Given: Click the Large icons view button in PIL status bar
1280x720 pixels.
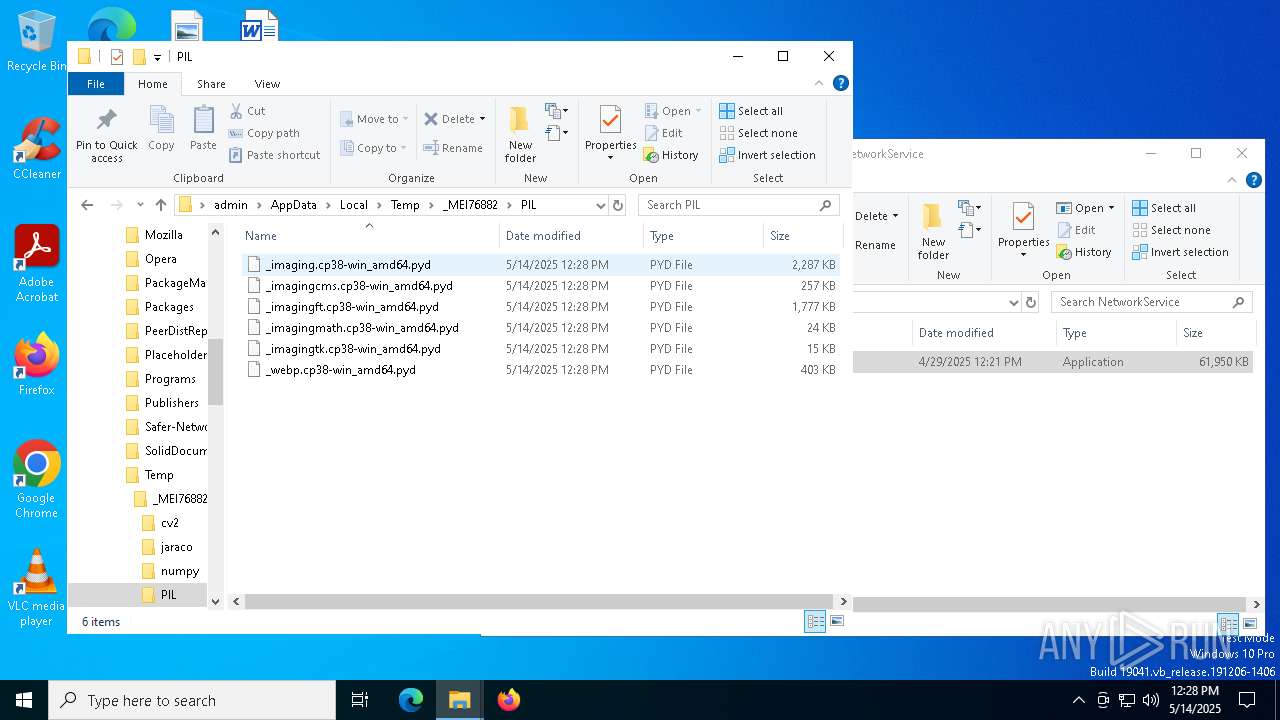Looking at the screenshot, I should tap(837, 622).
